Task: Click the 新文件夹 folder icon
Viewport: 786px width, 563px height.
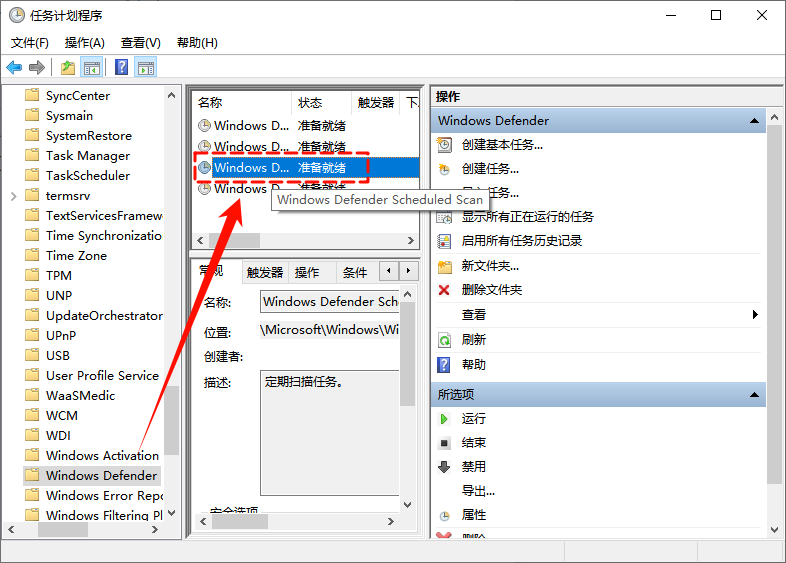Action: tap(444, 266)
